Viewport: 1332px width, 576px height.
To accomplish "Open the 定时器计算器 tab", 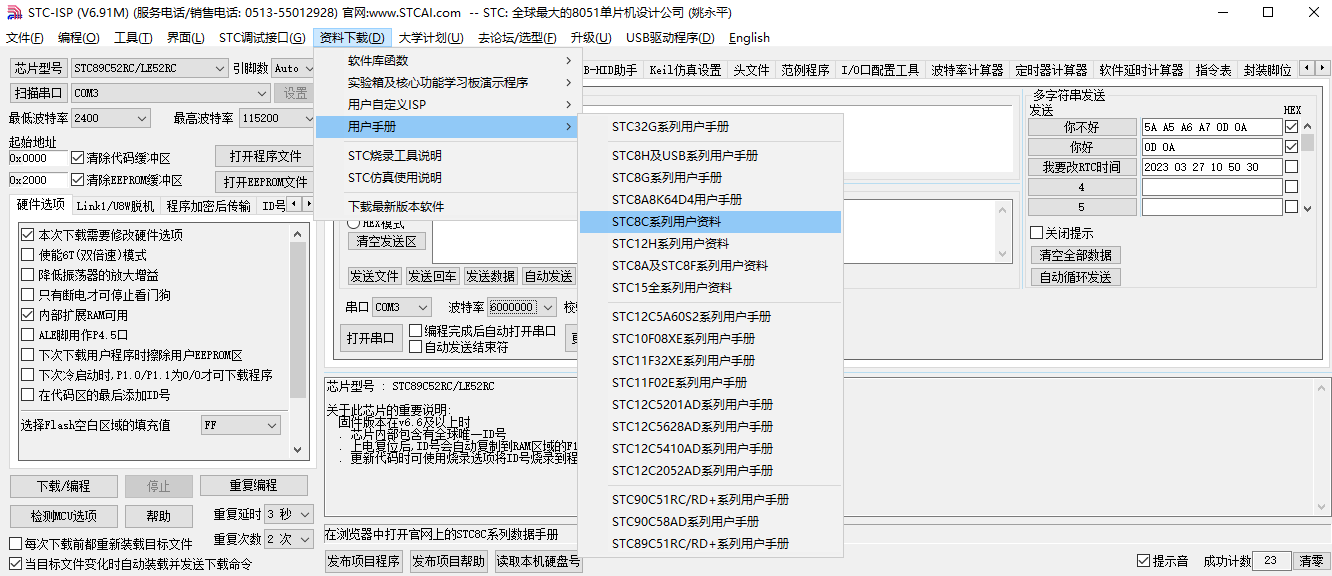I will tap(1051, 70).
